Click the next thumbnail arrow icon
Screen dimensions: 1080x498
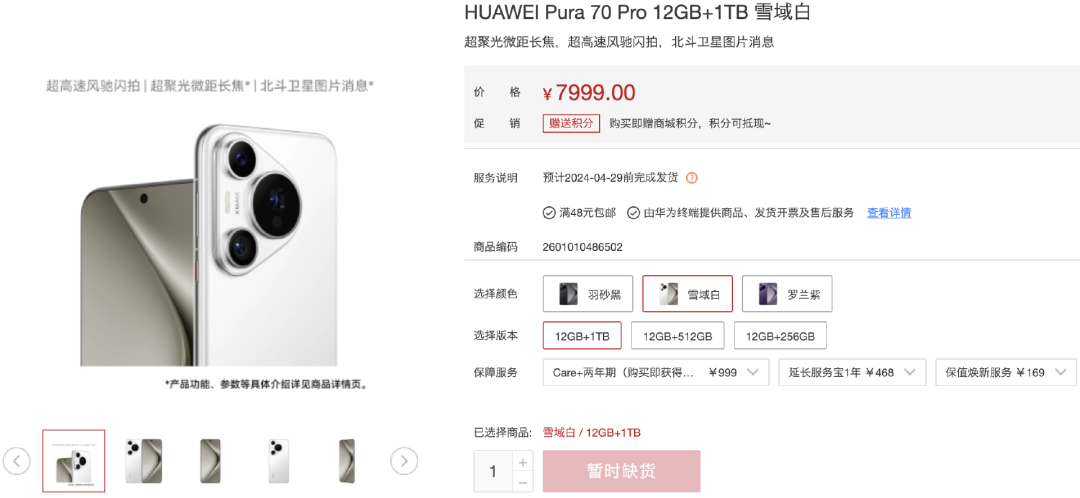pyautogui.click(x=404, y=461)
